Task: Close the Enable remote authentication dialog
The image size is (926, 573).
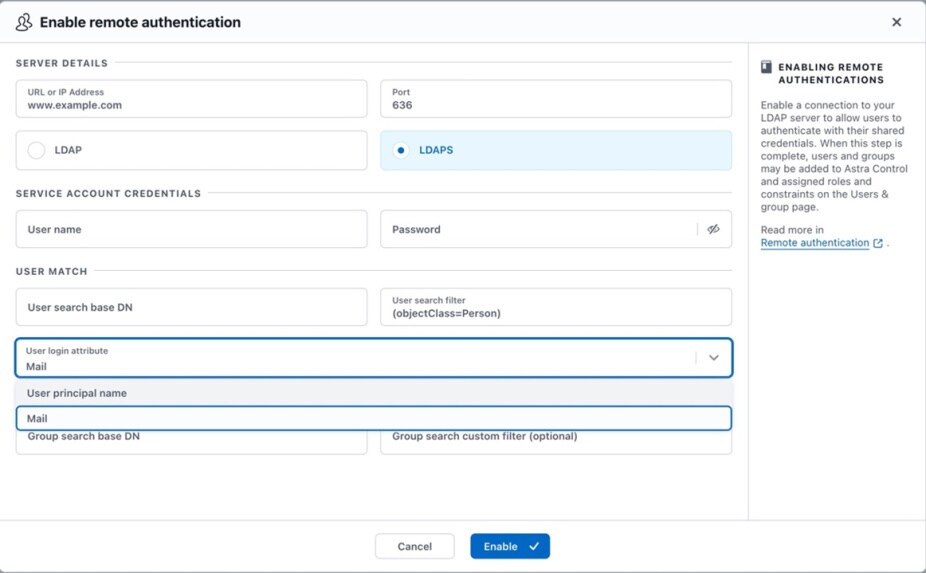Action: coord(896,22)
